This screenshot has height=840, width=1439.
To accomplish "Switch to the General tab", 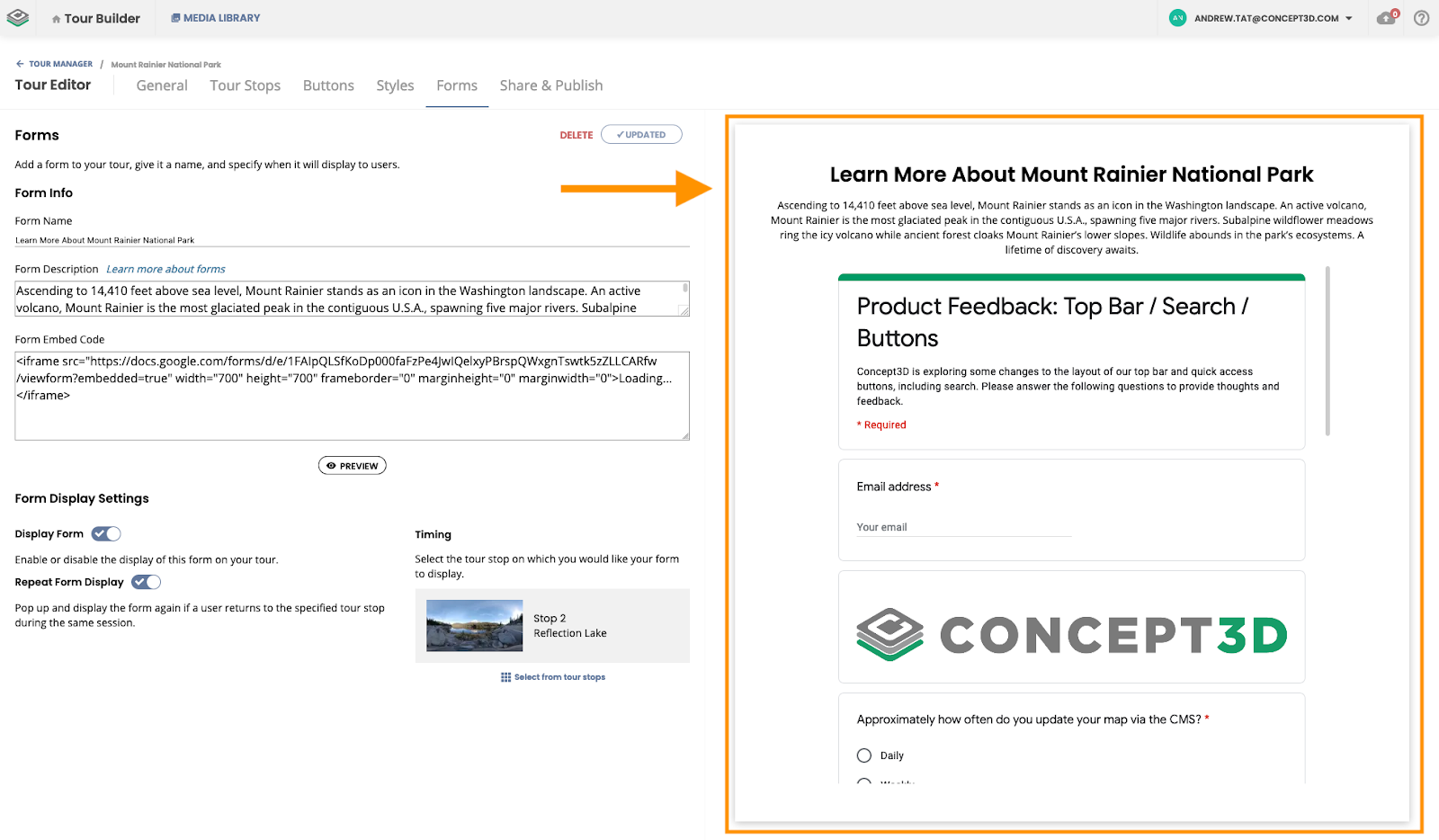I will tap(162, 85).
